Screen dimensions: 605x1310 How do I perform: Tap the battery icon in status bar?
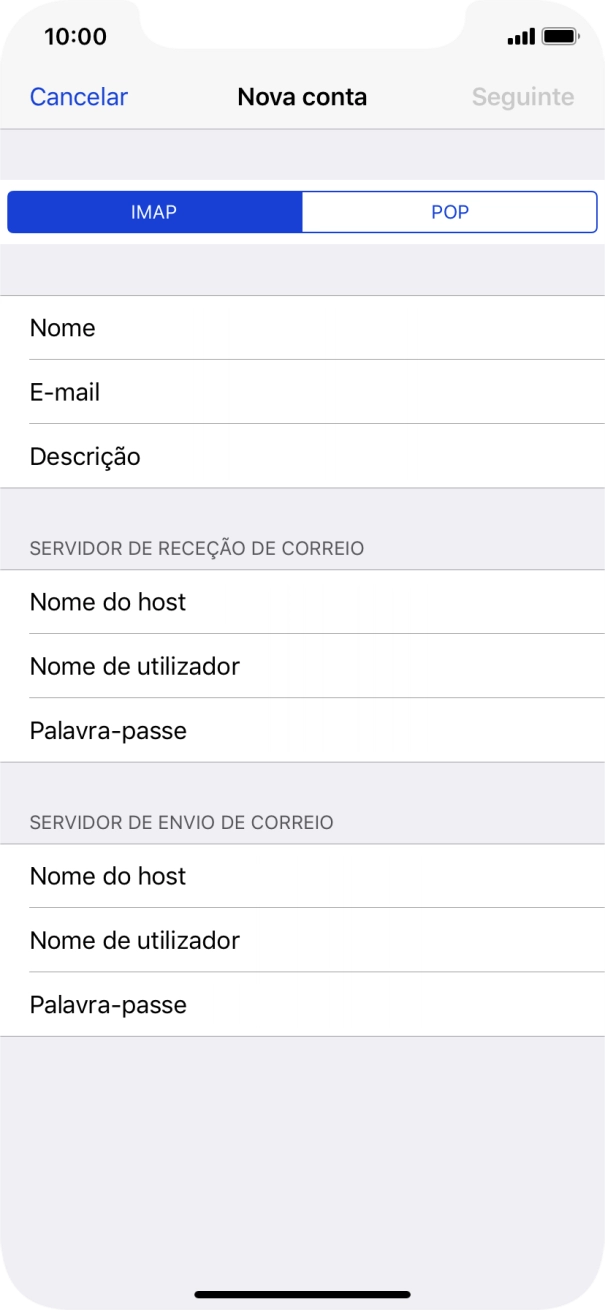point(559,35)
